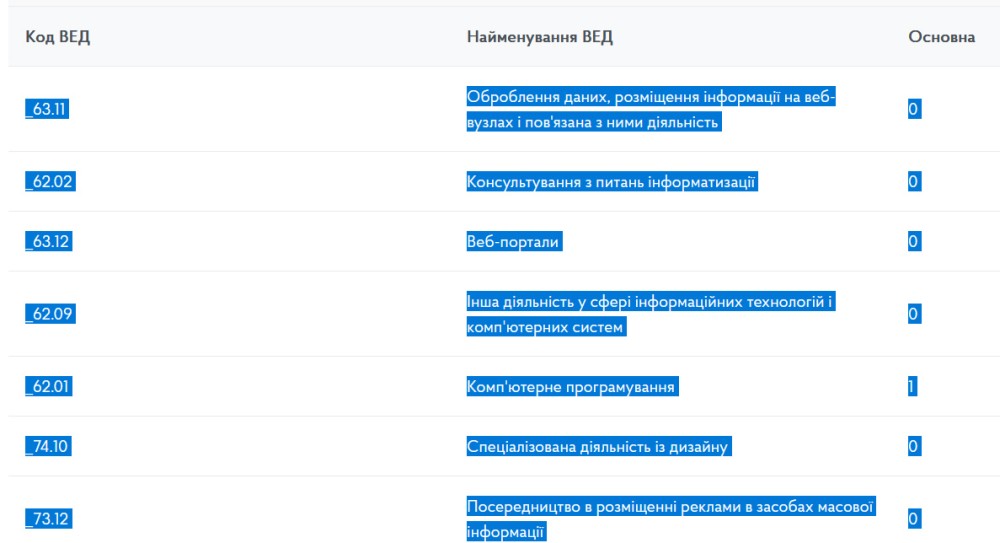Viewport: 1000px width, 543px height.
Task: Click the code 73.12
Action: (47, 518)
